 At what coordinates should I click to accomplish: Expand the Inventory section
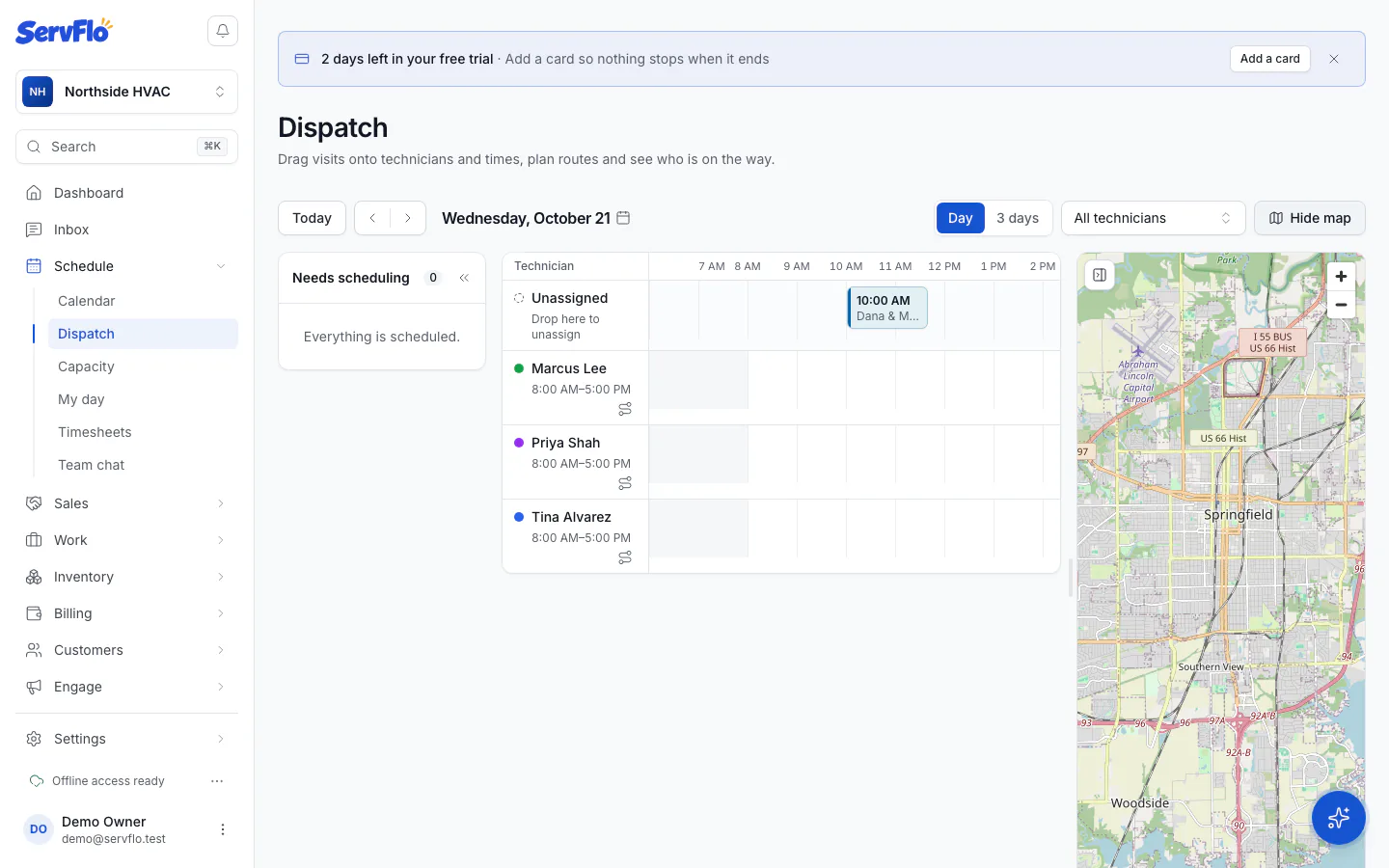pos(126,577)
